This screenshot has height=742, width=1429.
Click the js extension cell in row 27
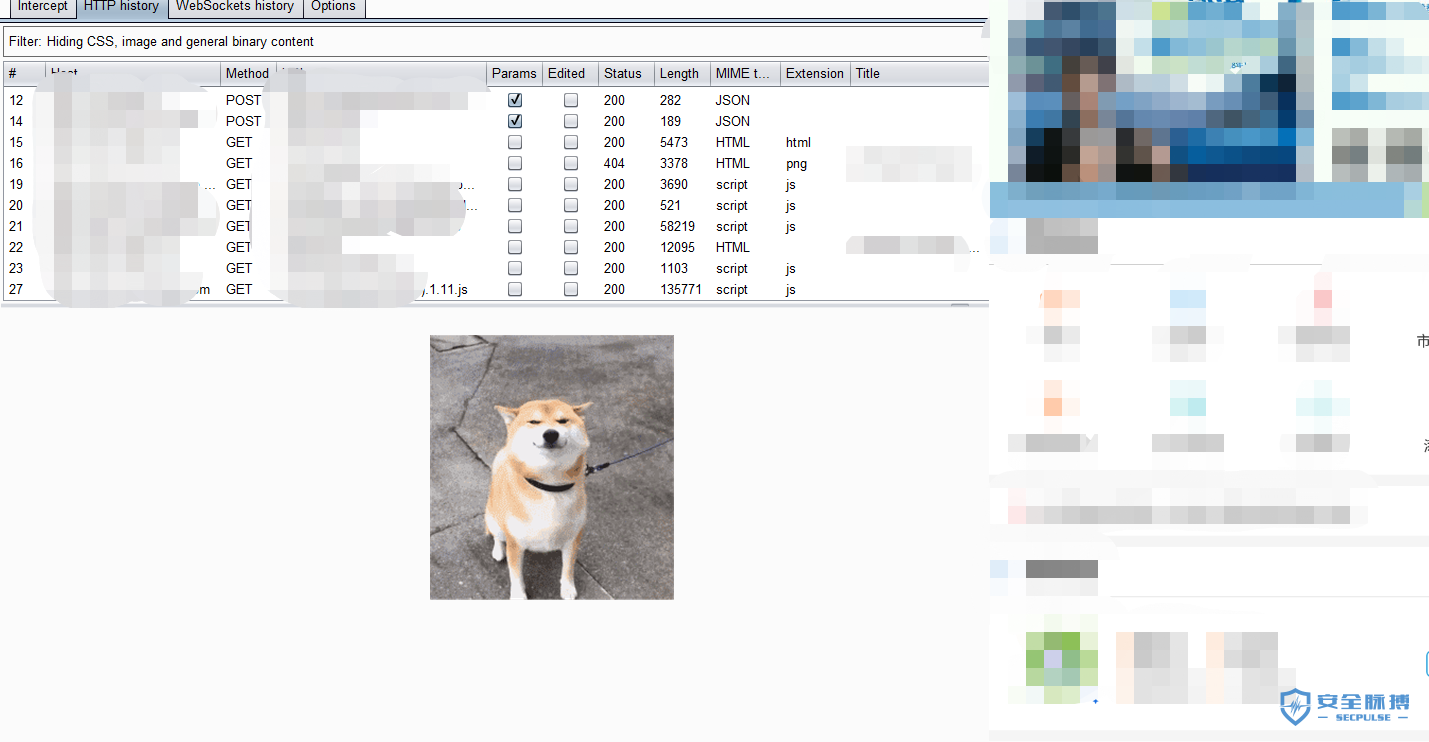point(790,289)
